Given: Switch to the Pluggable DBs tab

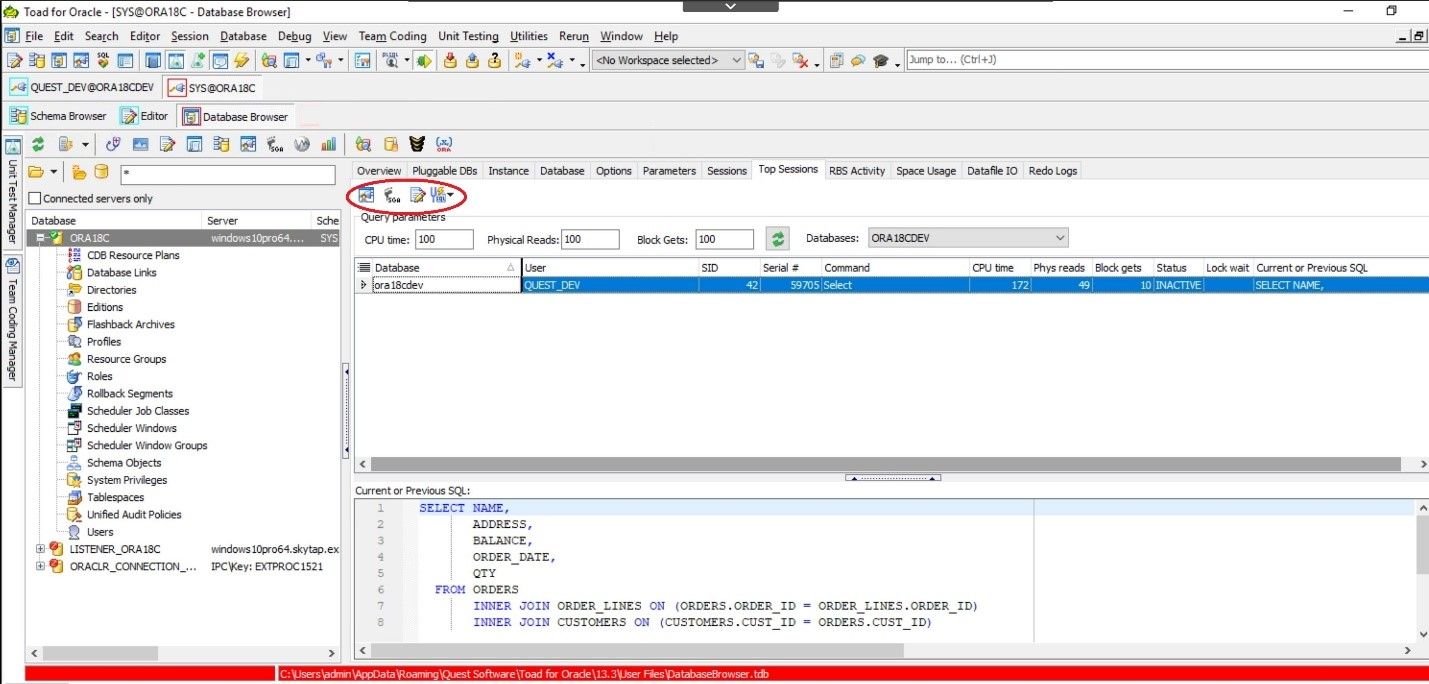Looking at the screenshot, I should click(x=445, y=171).
